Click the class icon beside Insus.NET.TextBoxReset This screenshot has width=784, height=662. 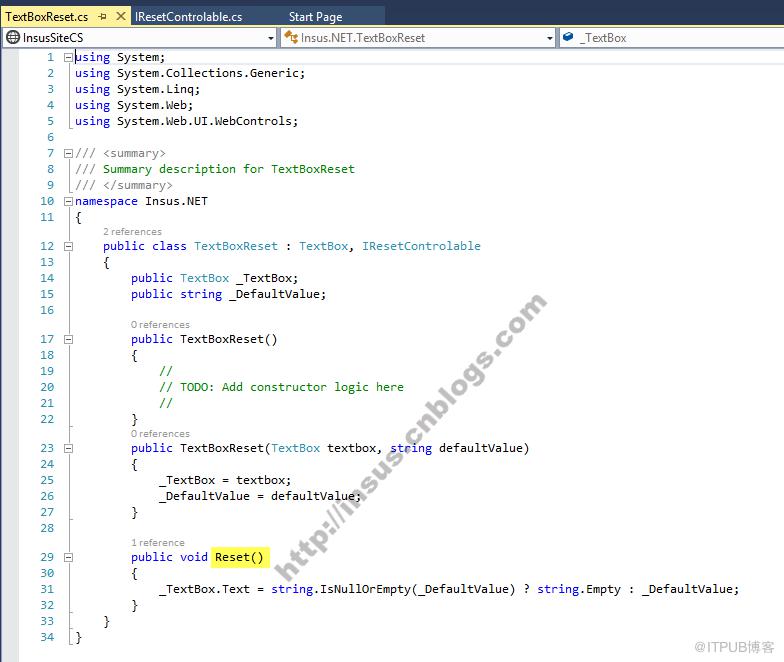[291, 37]
